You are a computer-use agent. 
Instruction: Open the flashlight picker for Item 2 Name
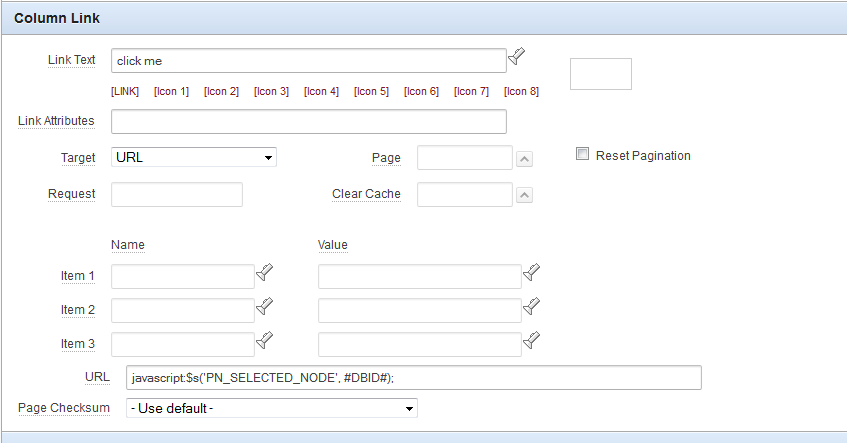pyautogui.click(x=264, y=306)
